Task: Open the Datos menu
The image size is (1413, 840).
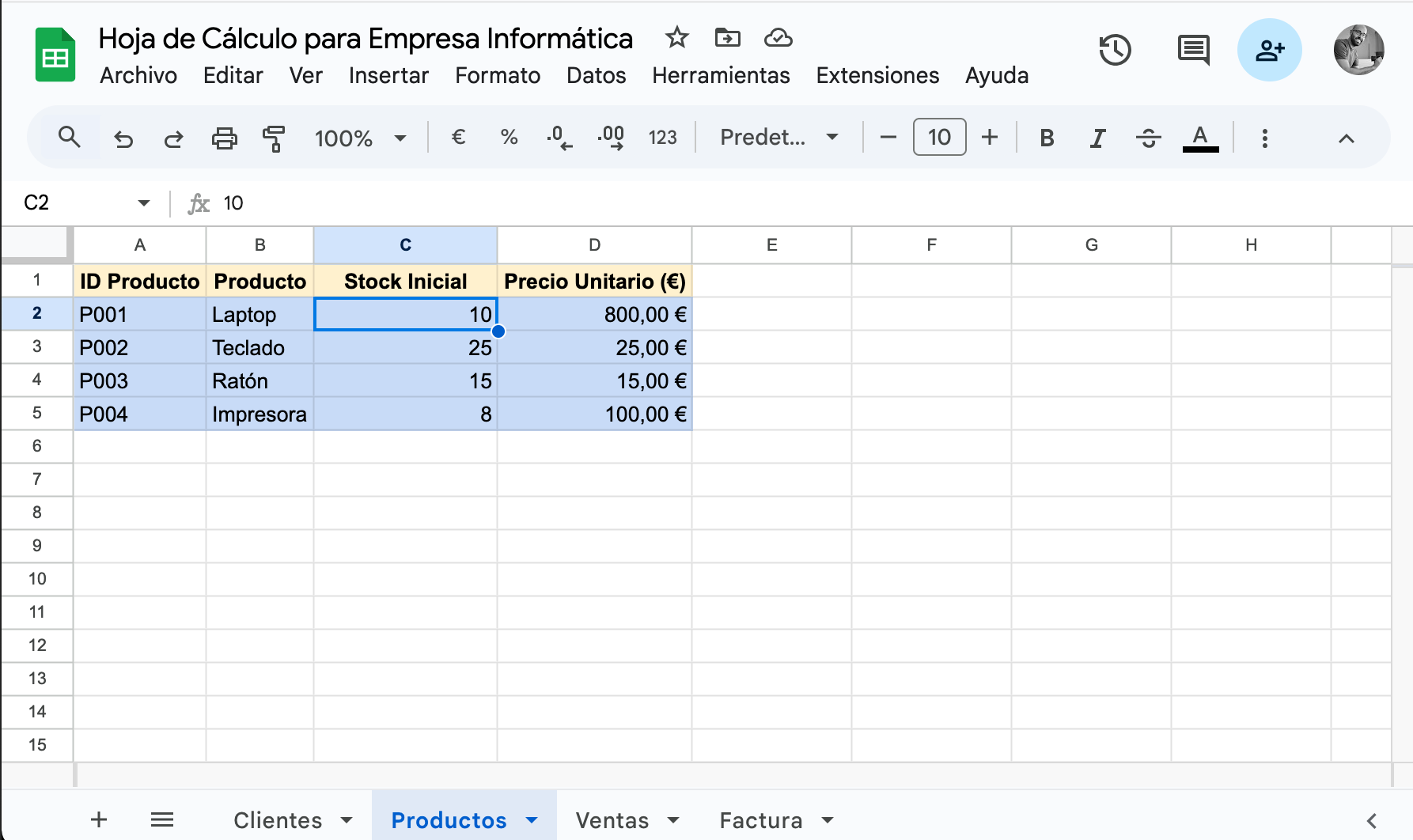Action: (x=596, y=75)
